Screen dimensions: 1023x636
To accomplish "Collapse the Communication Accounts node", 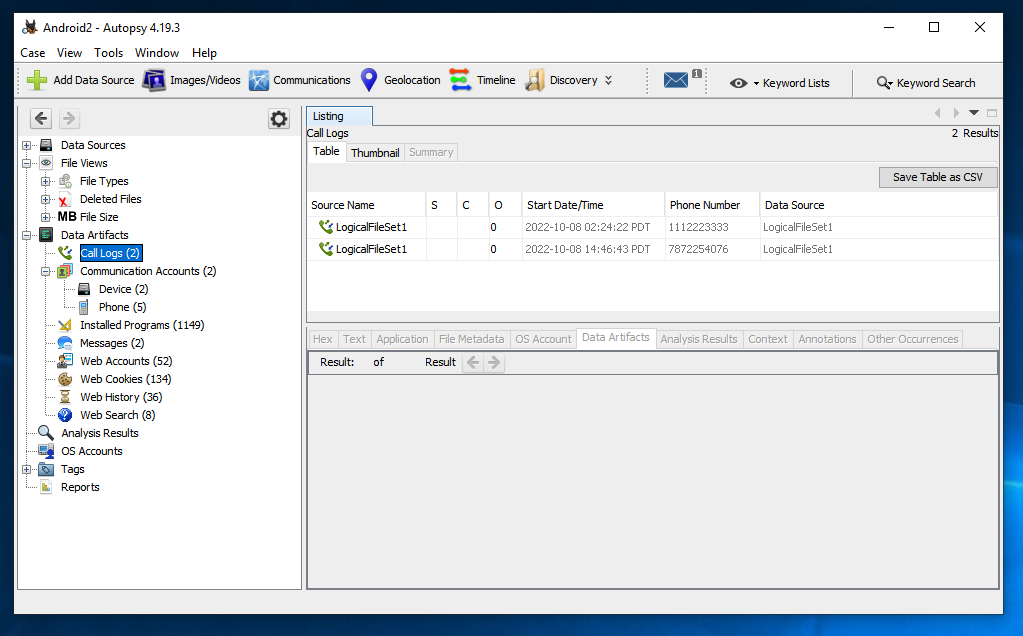I will click(46, 271).
